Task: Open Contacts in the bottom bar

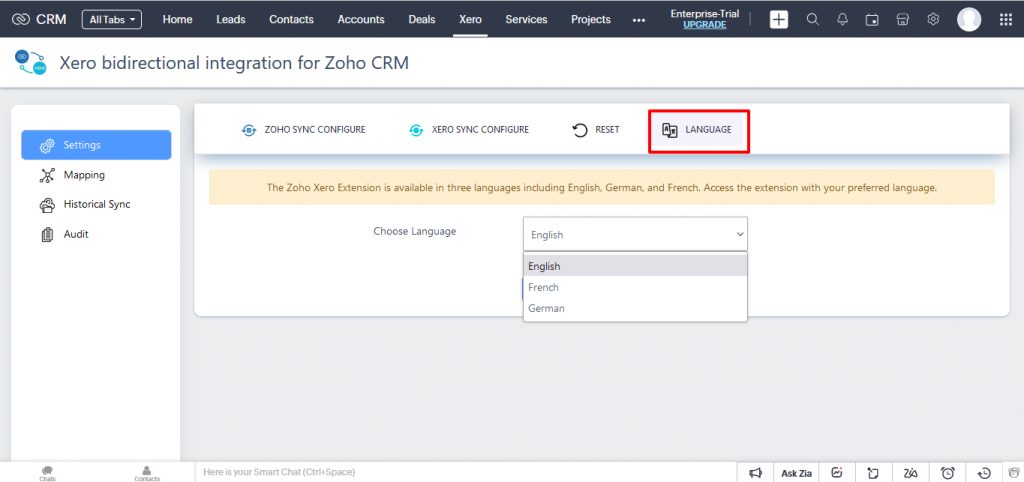Action: (147, 473)
